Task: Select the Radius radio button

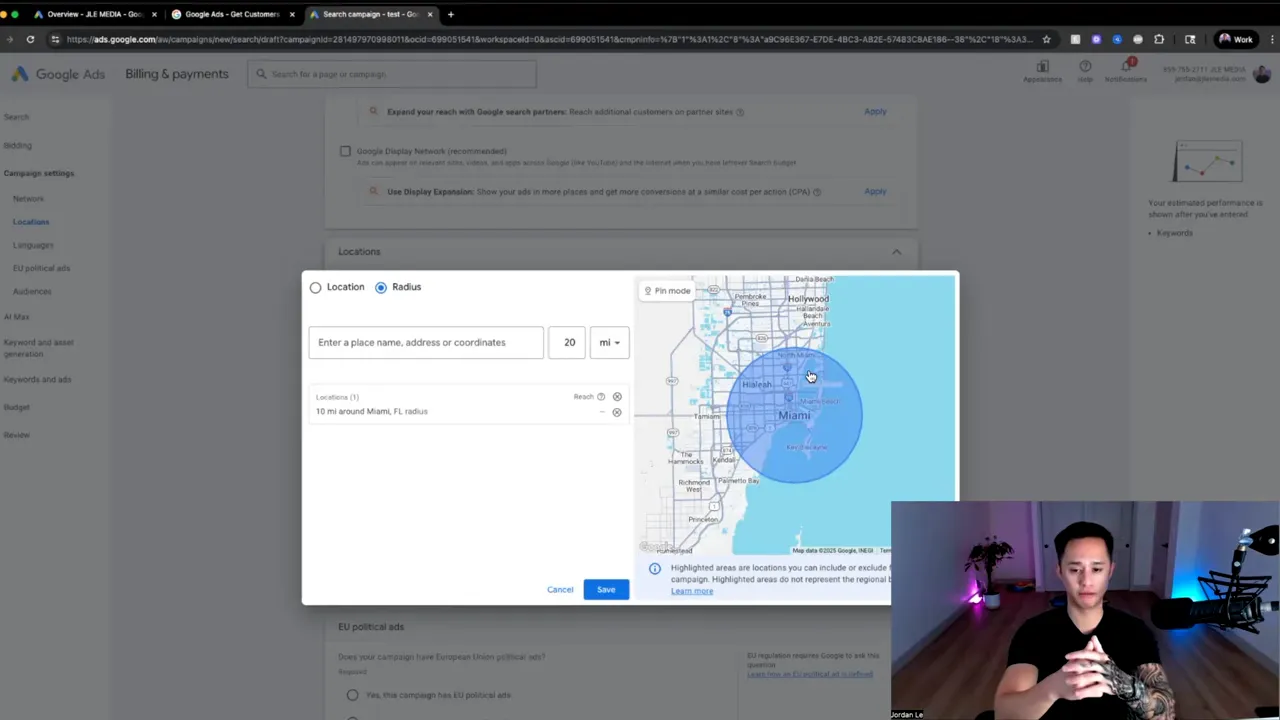Action: (x=381, y=288)
